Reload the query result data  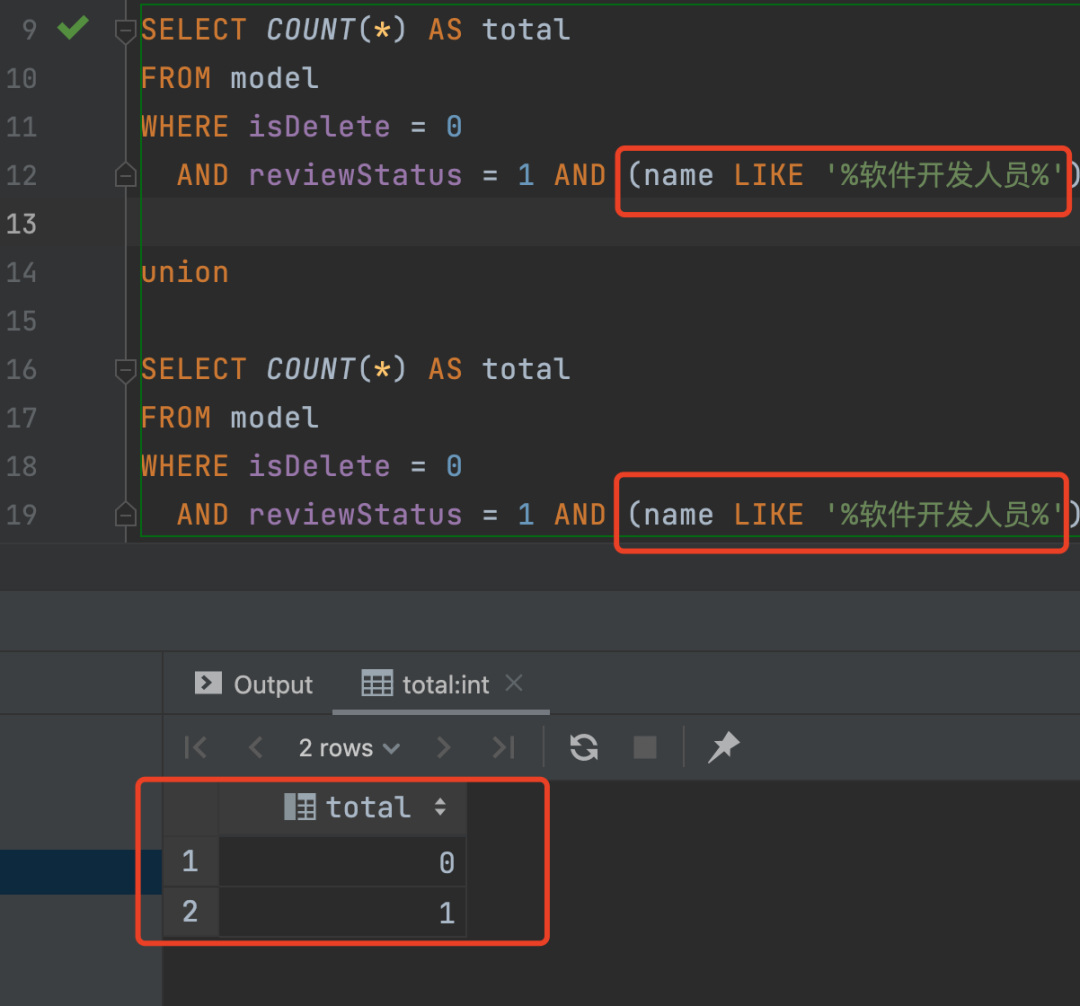click(584, 747)
